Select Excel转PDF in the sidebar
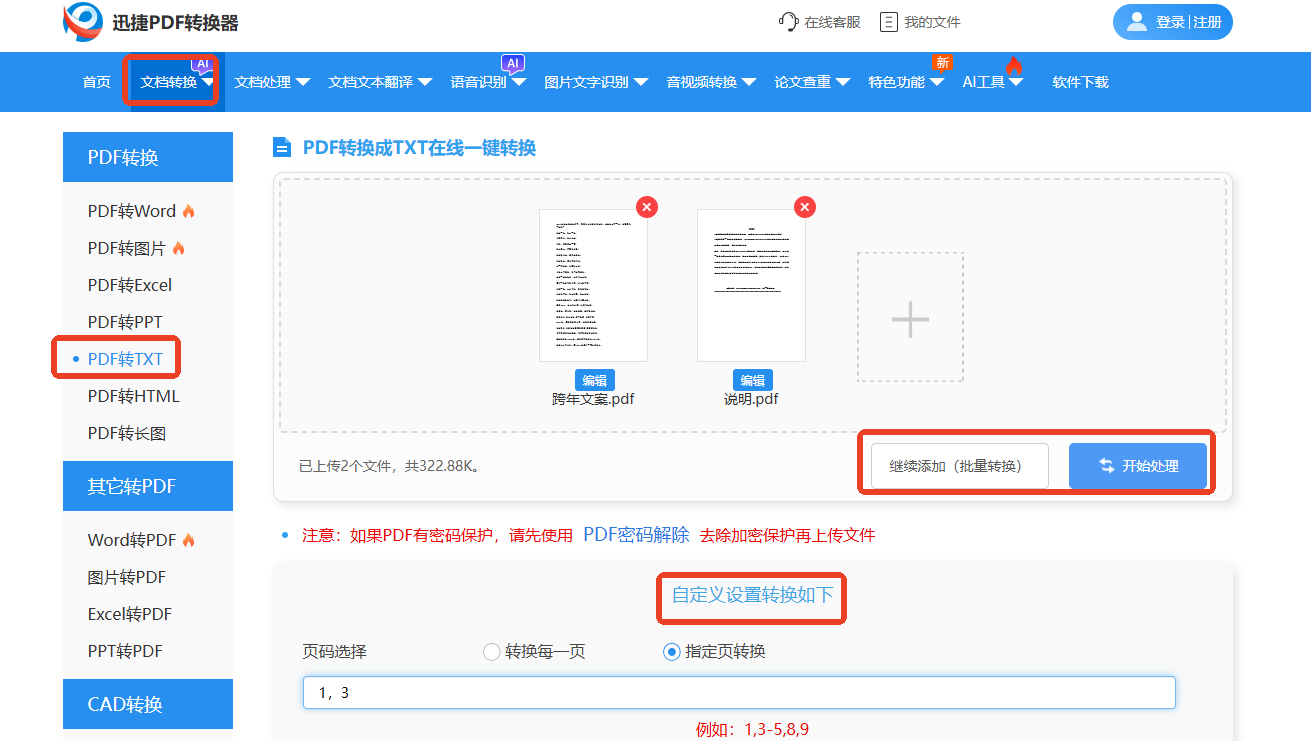Screen dimensions: 1311x741 (130, 614)
